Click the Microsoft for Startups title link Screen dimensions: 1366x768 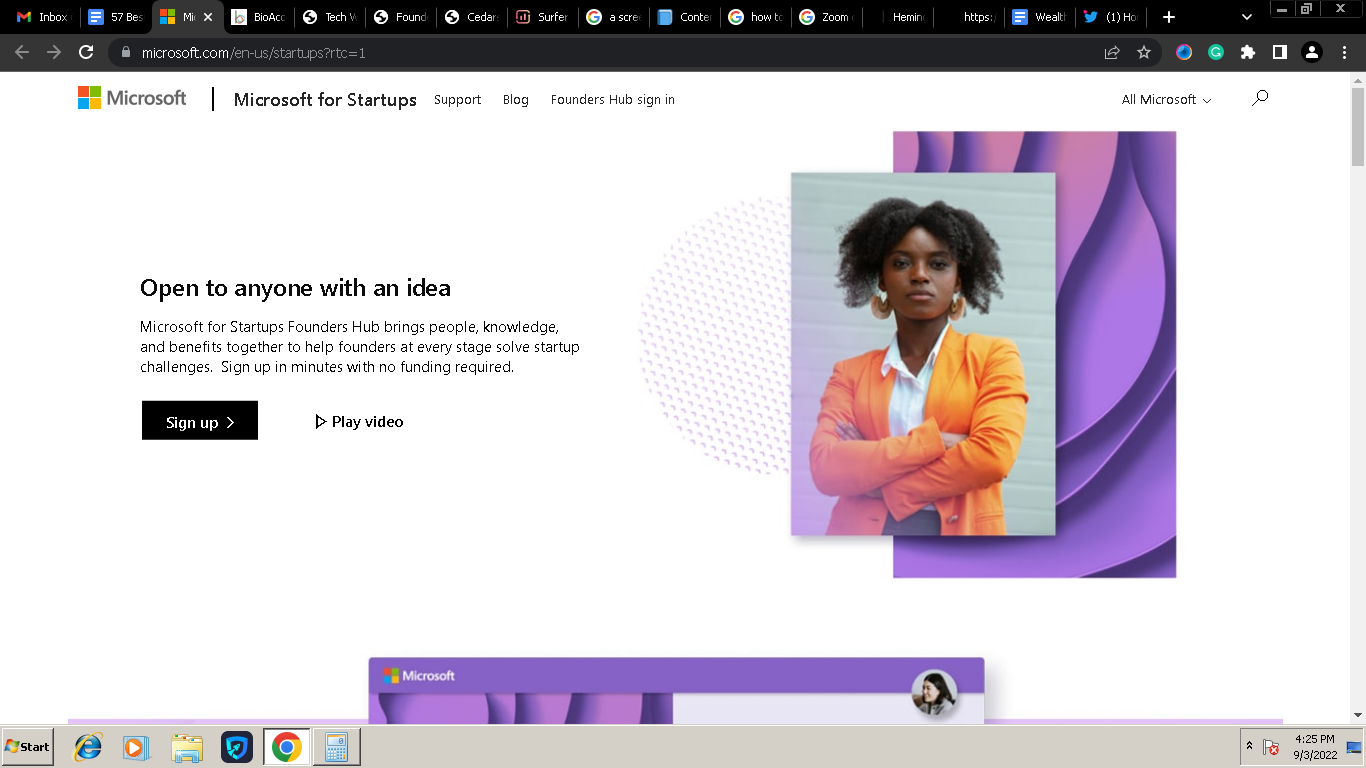click(x=325, y=100)
